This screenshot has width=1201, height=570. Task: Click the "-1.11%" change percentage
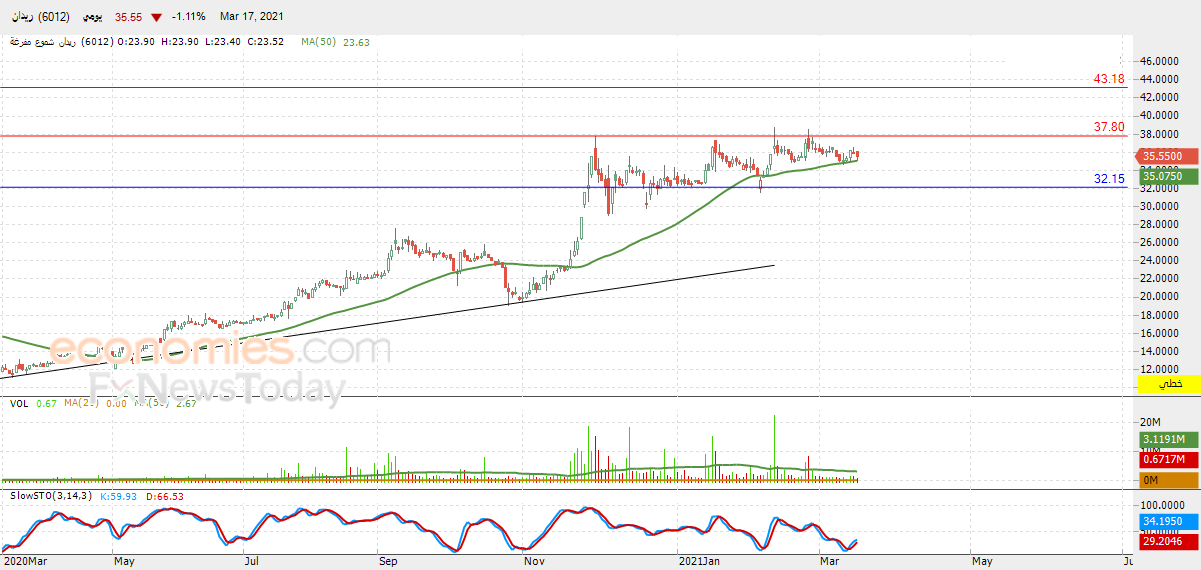click(189, 17)
